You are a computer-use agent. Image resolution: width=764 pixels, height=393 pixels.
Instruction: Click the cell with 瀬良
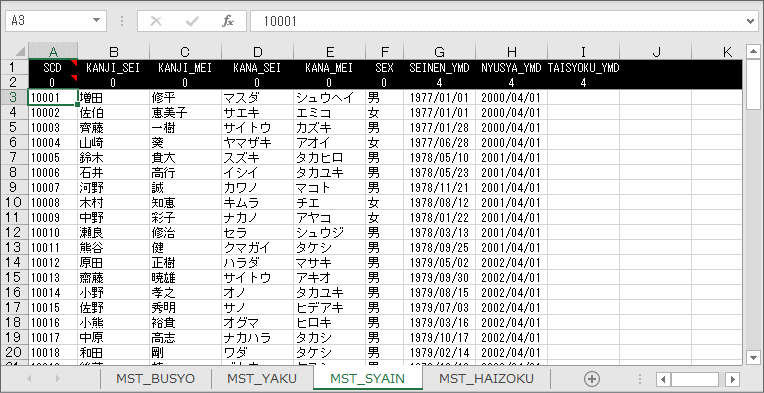point(114,232)
